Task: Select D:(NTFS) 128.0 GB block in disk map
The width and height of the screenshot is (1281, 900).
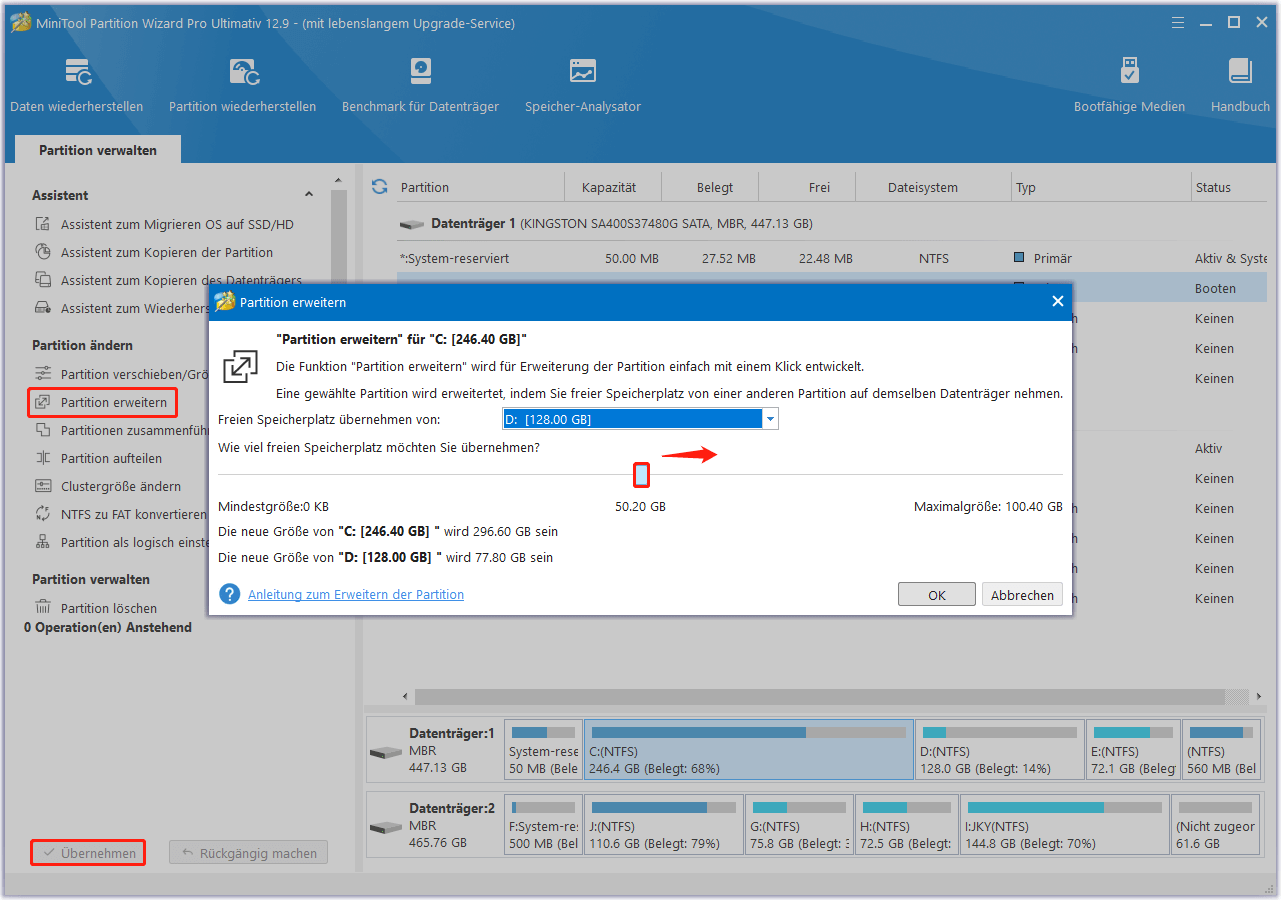Action: tap(1000, 750)
